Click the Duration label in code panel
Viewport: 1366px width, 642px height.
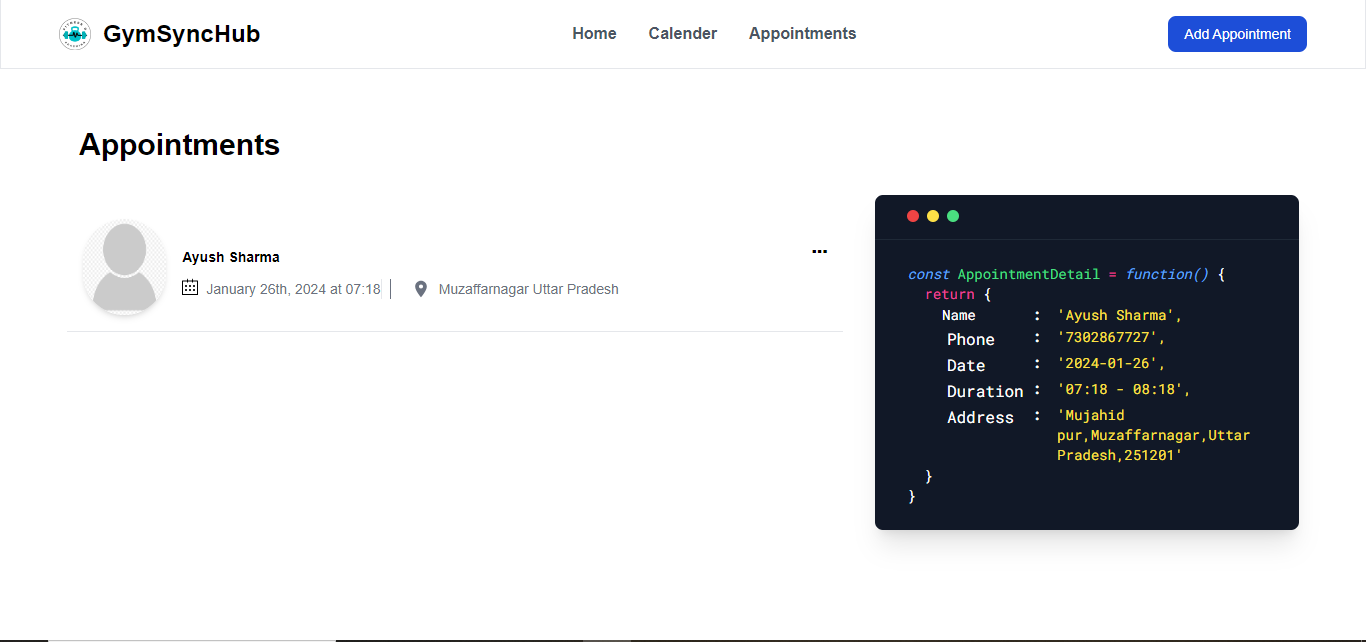coord(985,391)
